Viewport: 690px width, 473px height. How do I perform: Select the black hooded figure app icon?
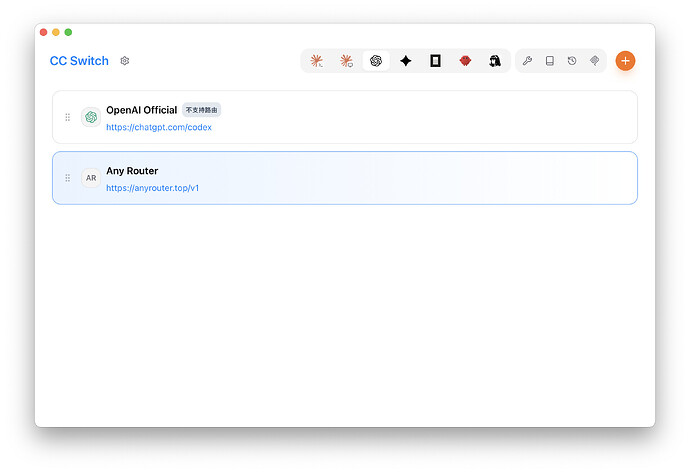pyautogui.click(x=495, y=61)
